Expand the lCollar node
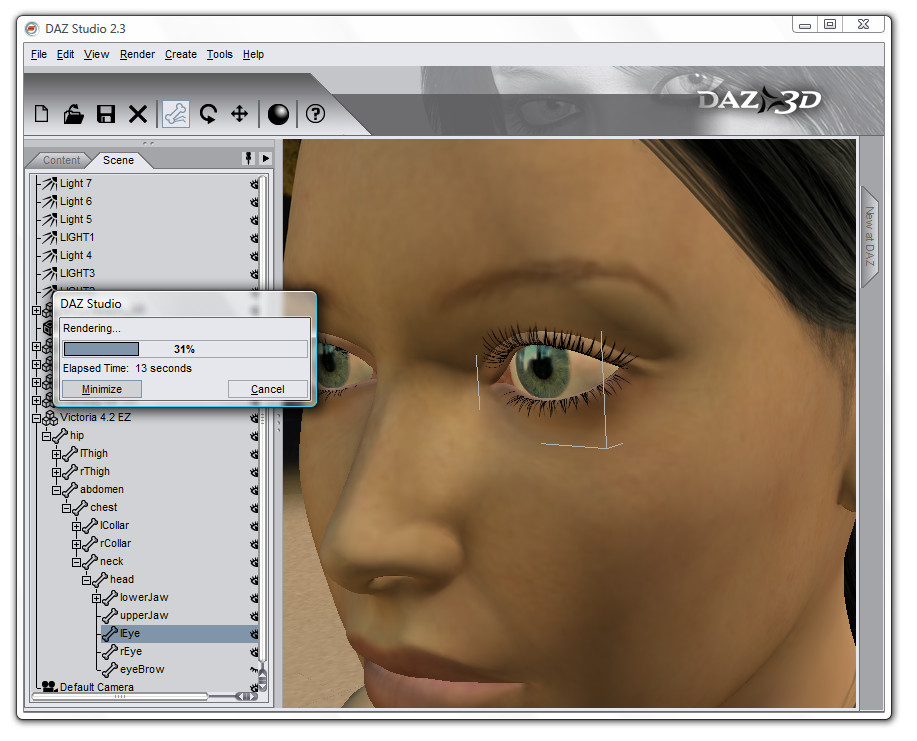The image size is (917, 741). pos(76,526)
